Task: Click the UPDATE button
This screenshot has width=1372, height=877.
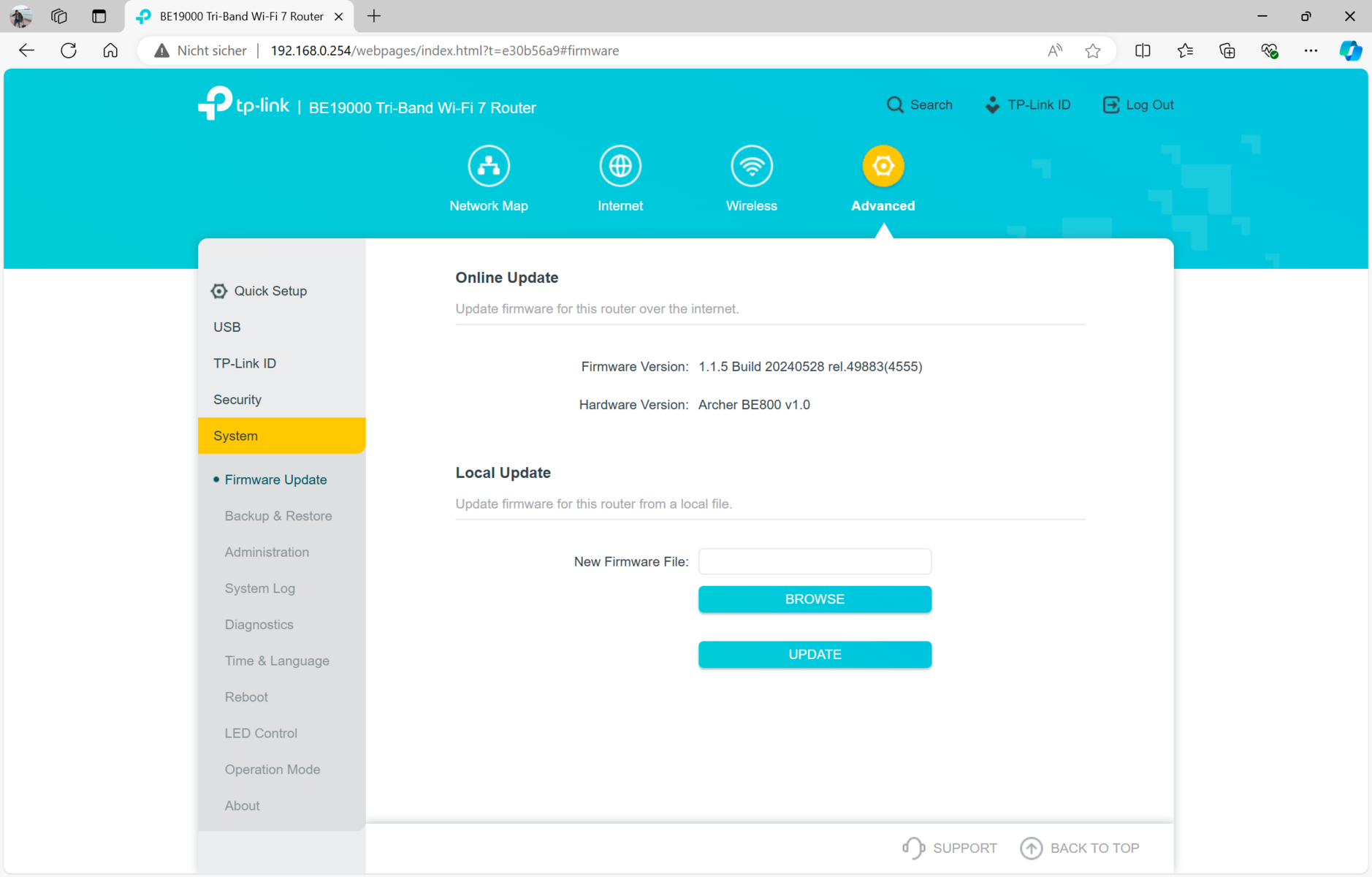Action: coord(815,654)
